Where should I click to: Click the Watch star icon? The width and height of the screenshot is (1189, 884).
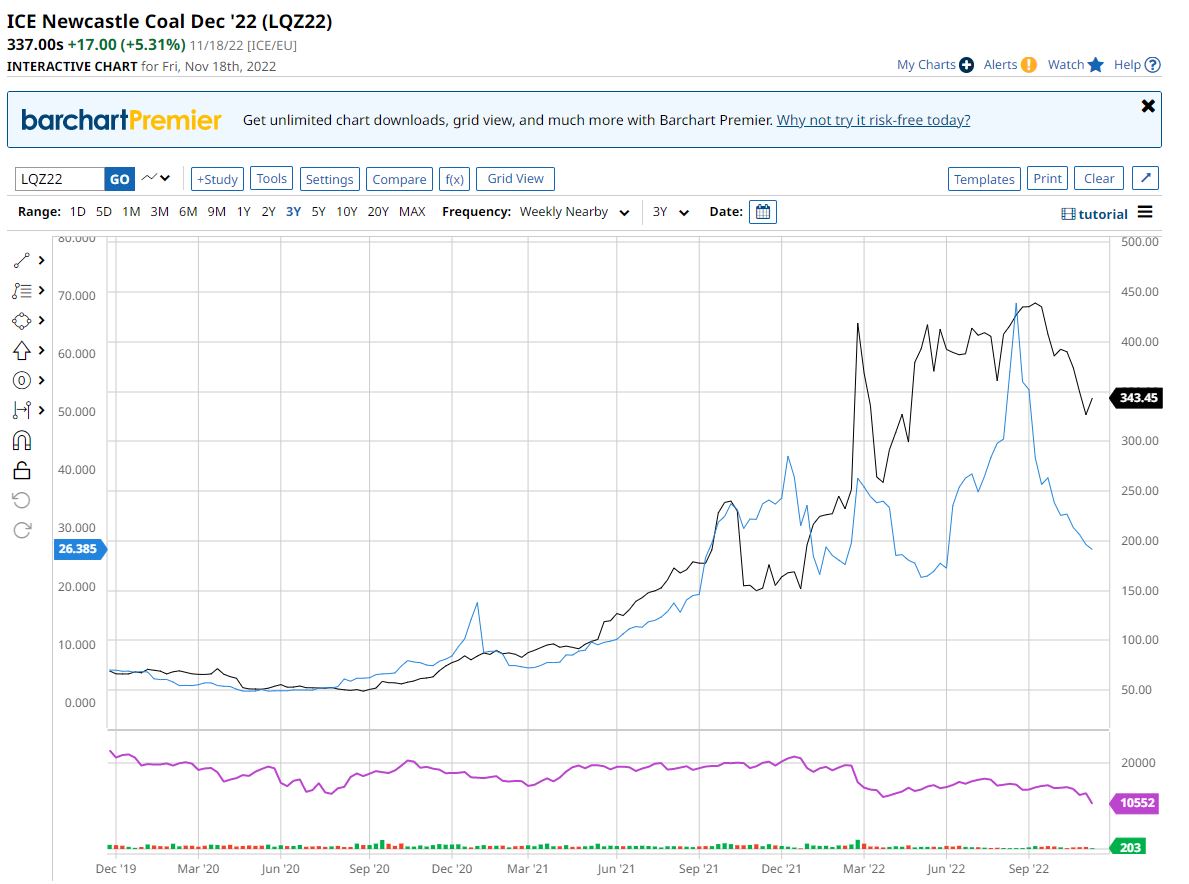(x=1095, y=65)
